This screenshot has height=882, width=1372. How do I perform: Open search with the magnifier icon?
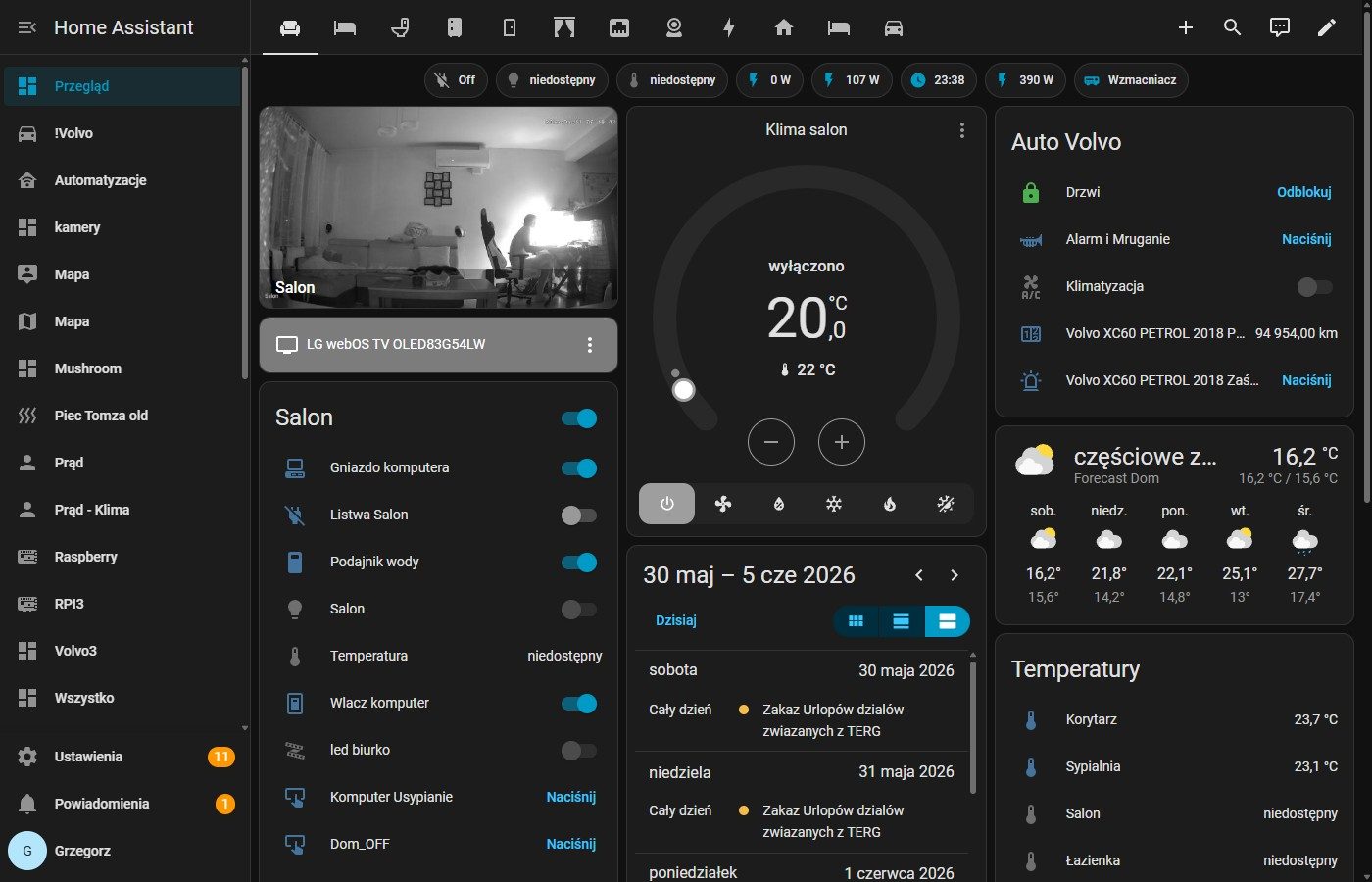click(x=1233, y=27)
